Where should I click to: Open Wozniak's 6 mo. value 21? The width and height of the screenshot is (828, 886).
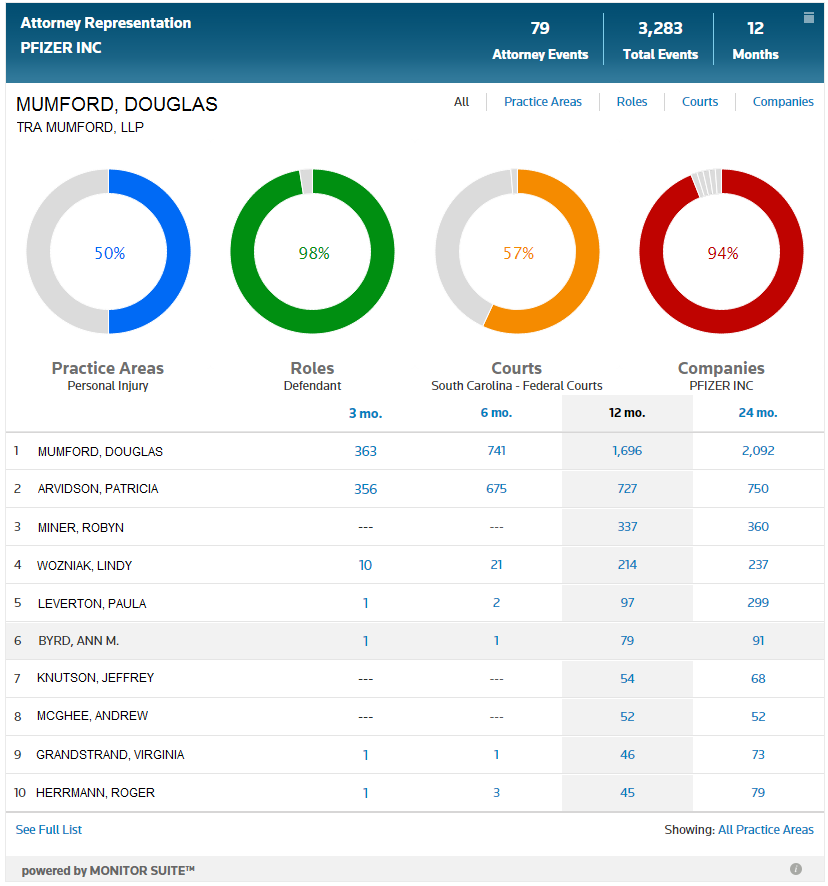pos(496,564)
